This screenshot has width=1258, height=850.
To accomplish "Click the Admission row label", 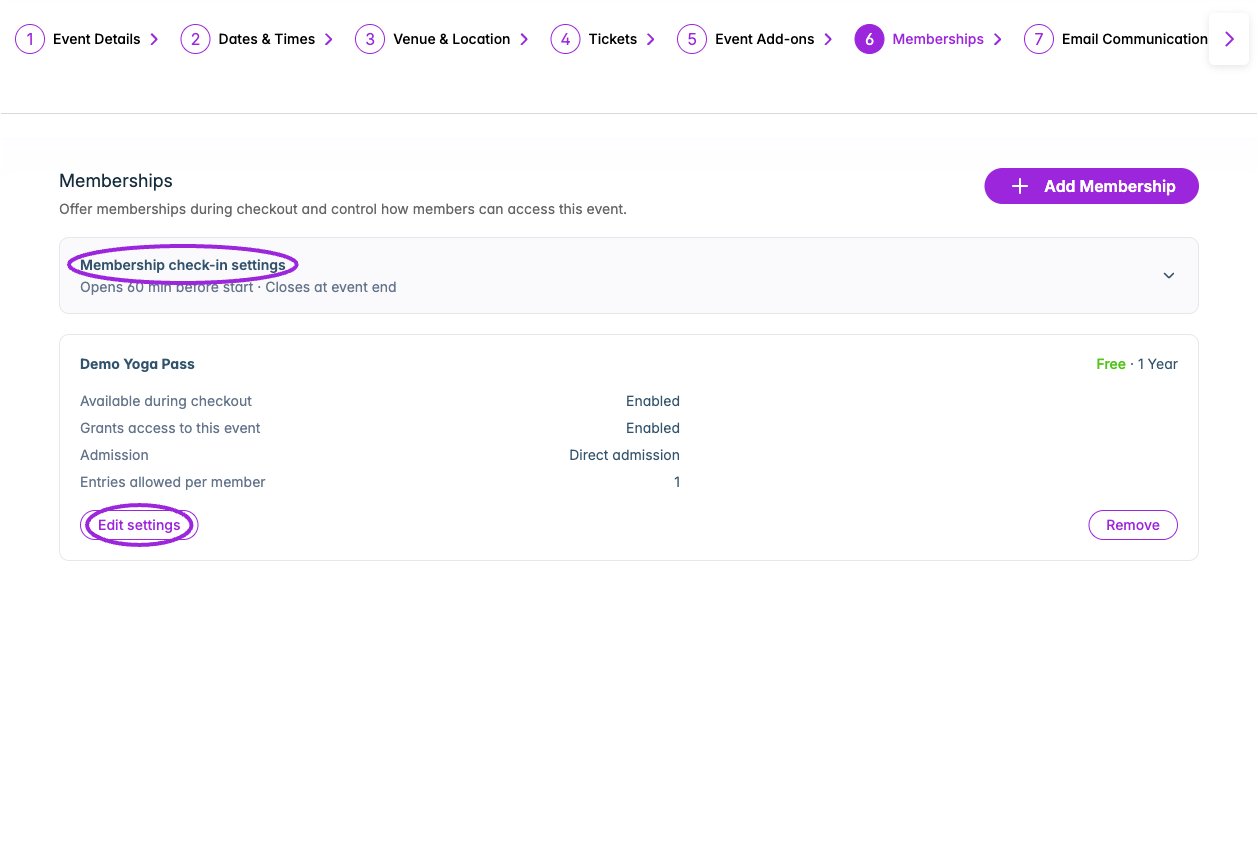I will pyautogui.click(x=114, y=455).
